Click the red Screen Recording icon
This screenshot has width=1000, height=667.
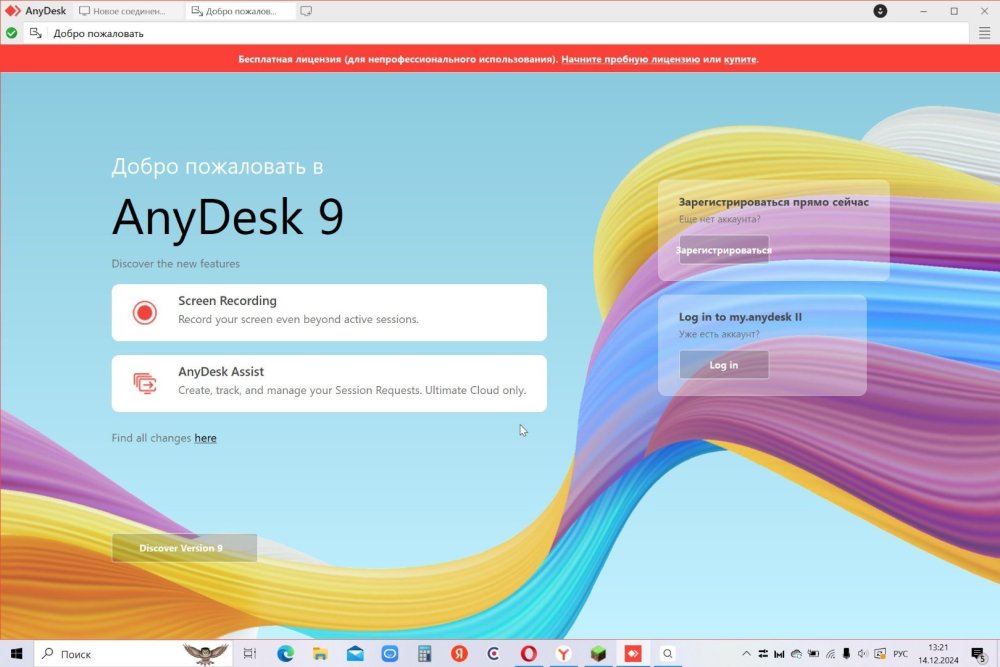click(145, 312)
